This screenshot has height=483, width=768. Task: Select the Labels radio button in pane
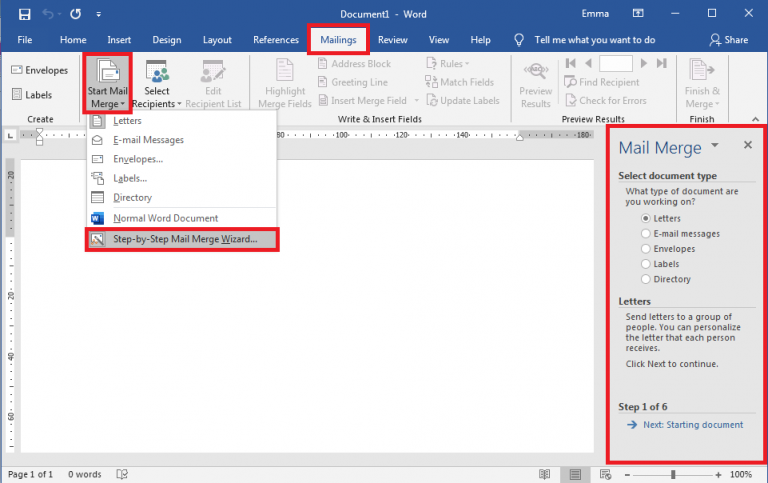646,264
